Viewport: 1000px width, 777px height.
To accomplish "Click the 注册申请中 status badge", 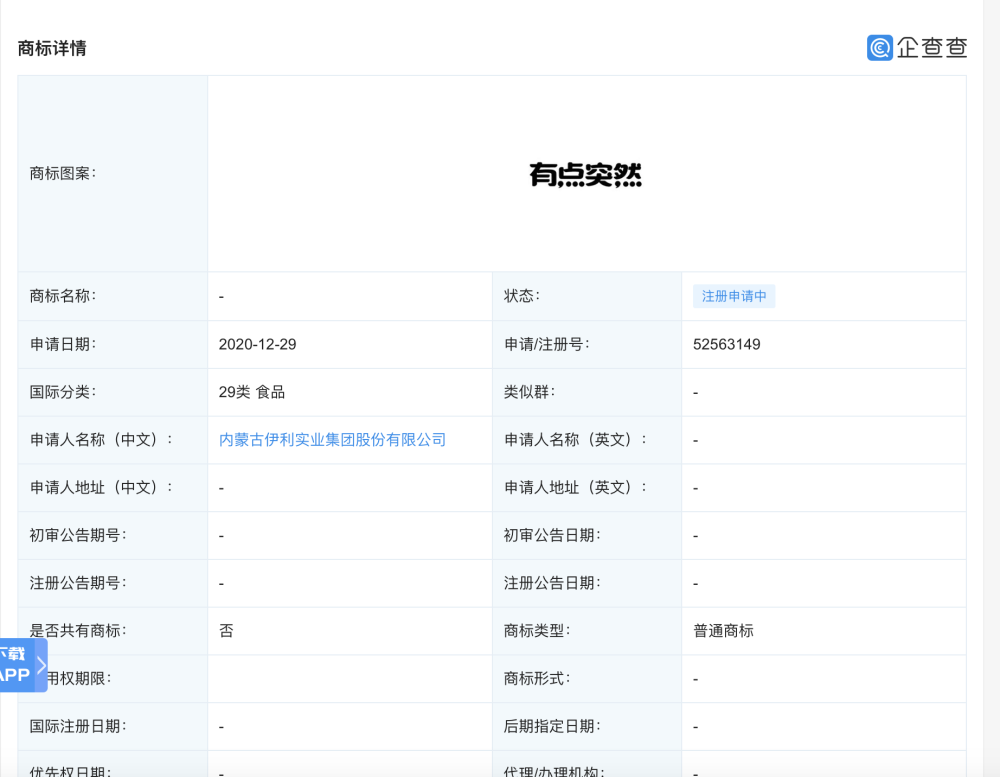I will click(734, 296).
